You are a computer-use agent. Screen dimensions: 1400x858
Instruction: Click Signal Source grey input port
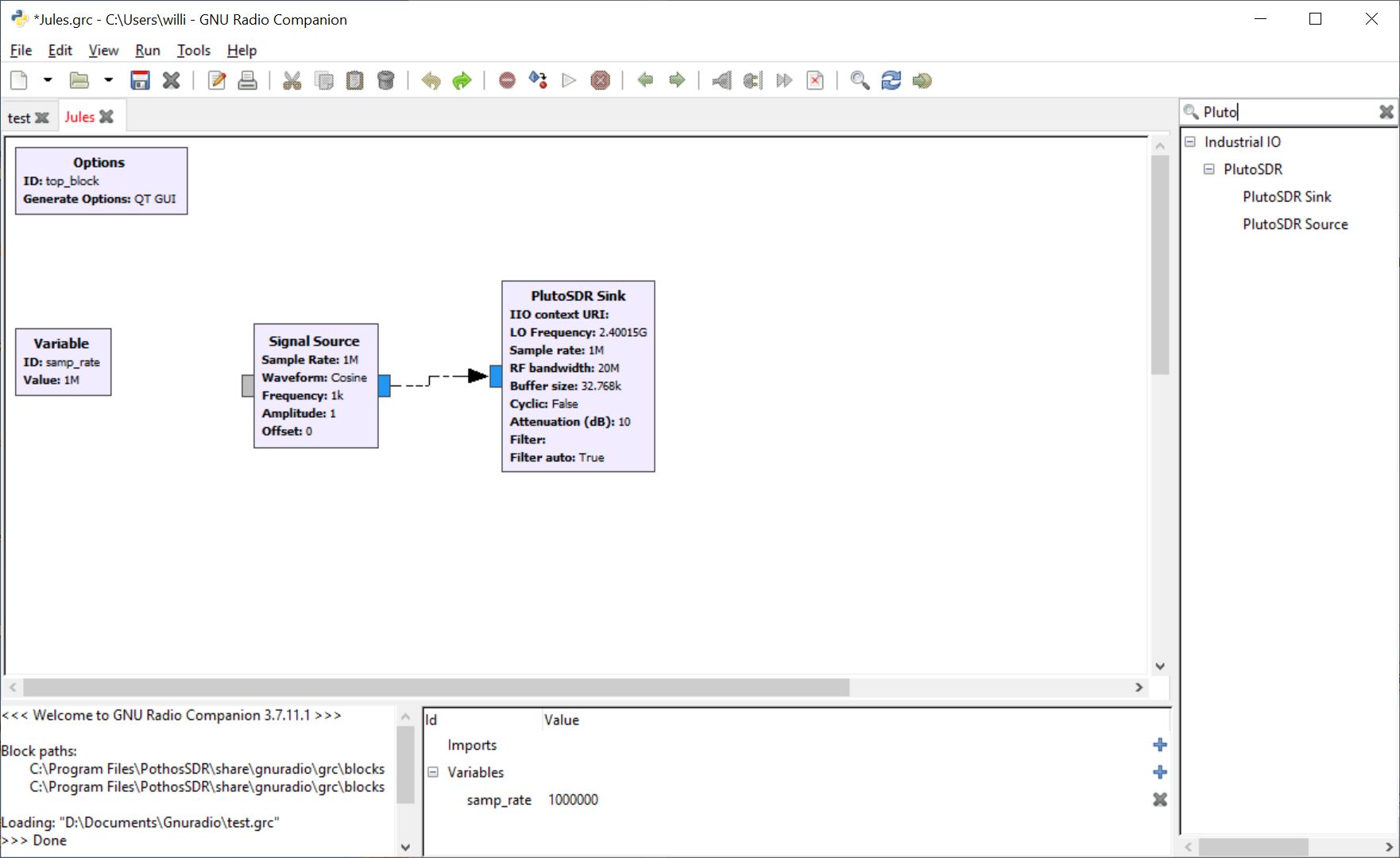click(x=248, y=385)
